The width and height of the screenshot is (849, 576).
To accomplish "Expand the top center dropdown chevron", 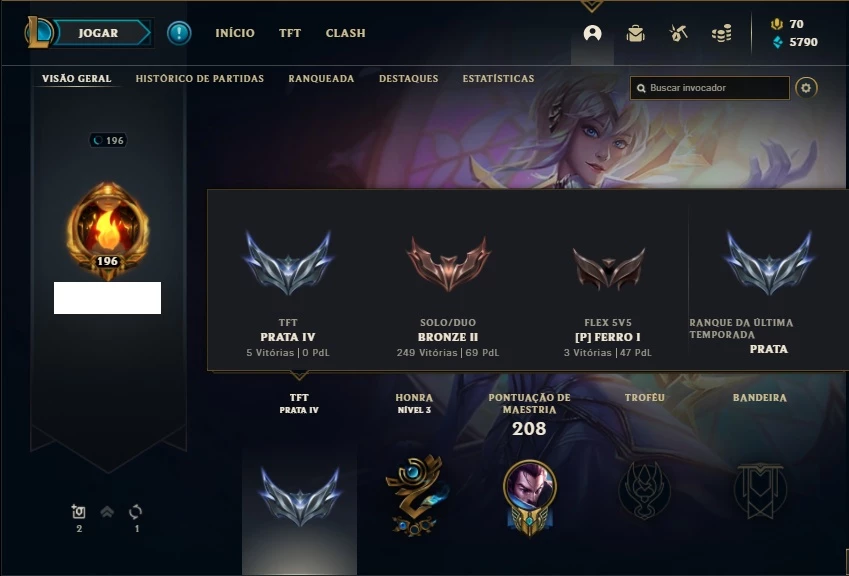I will [591, 6].
